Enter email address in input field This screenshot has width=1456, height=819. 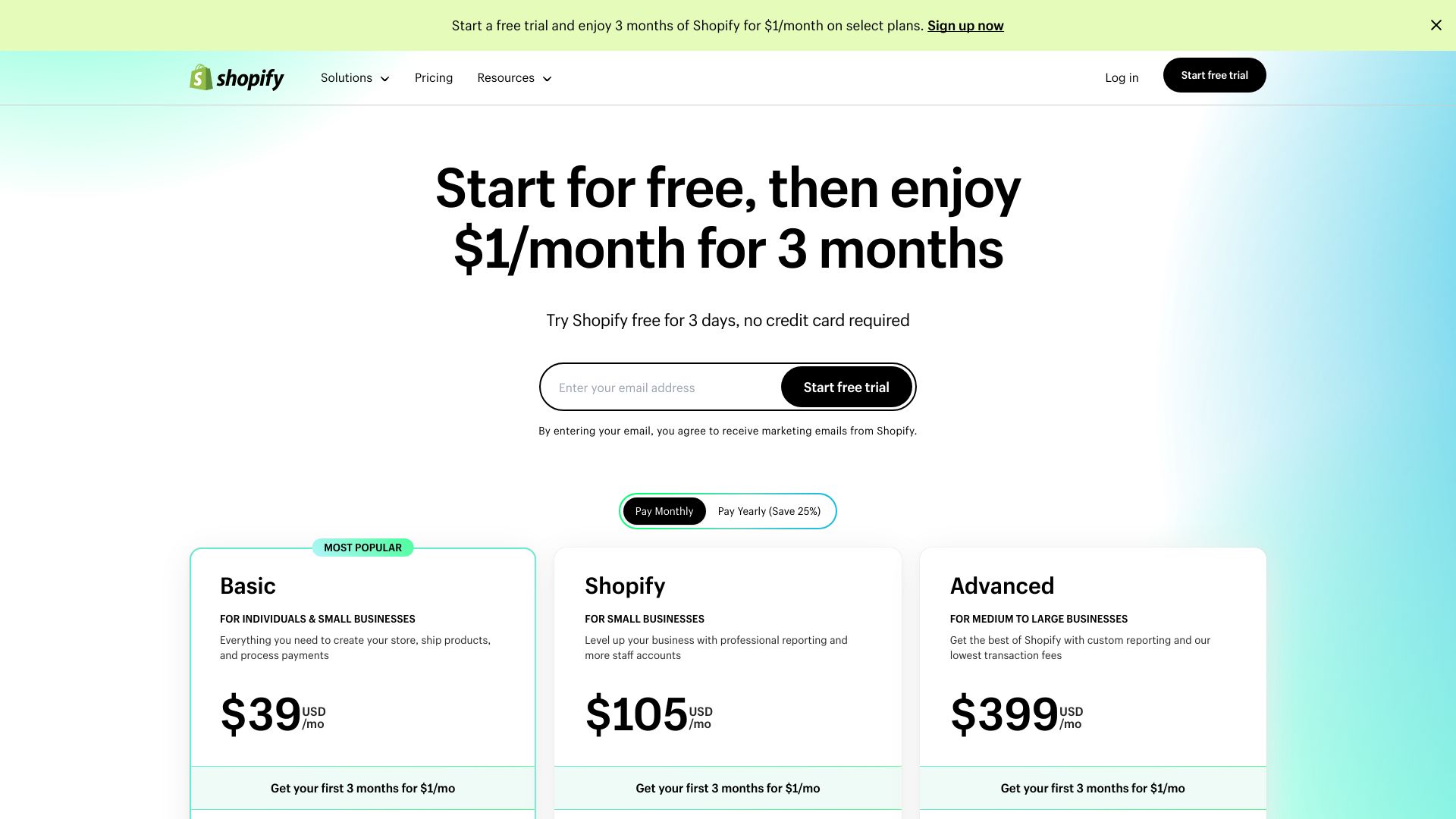coord(665,387)
